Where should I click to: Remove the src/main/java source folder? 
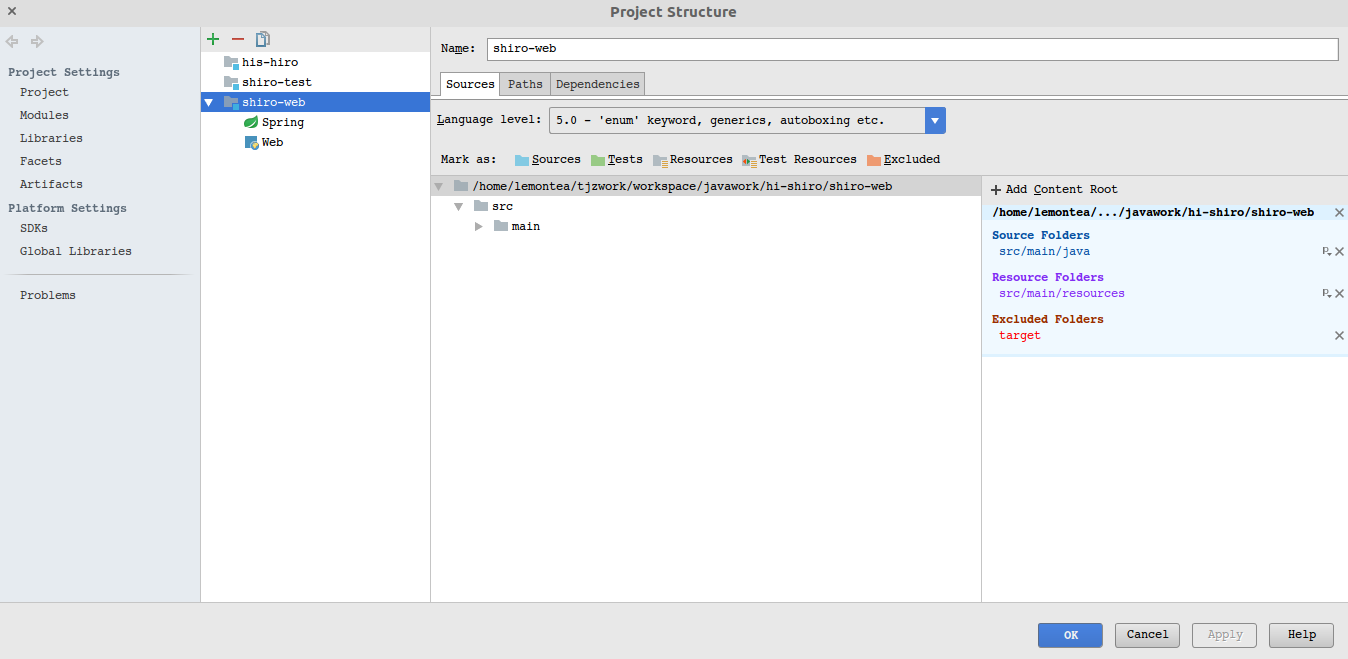pos(1339,252)
